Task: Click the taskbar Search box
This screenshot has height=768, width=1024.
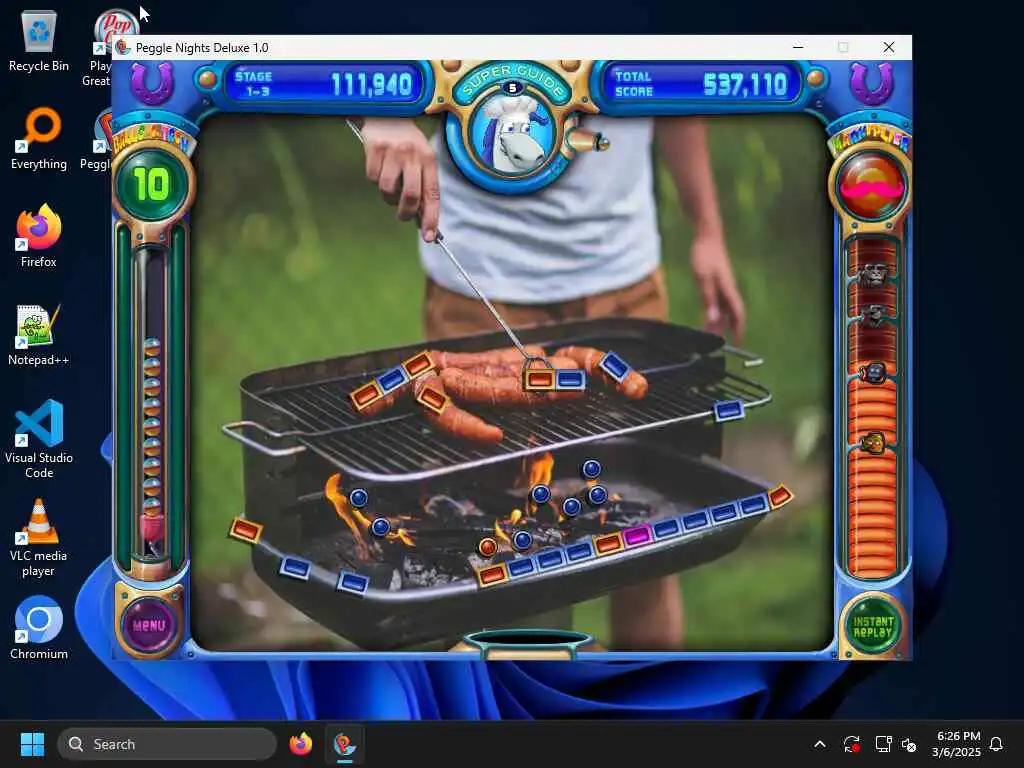Action: [x=167, y=744]
